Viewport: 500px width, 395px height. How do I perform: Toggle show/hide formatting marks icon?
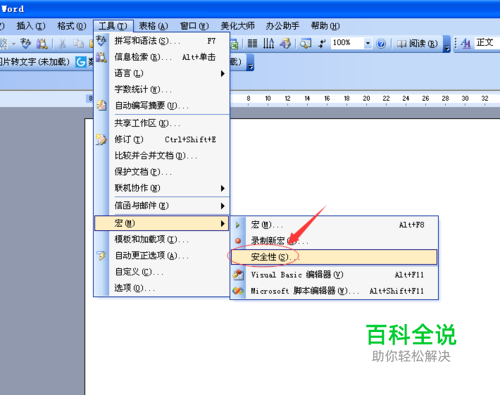tap(322, 43)
